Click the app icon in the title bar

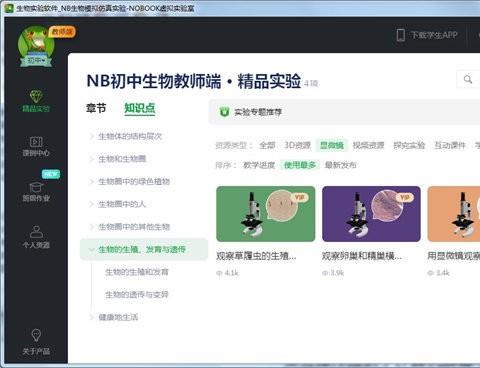pyautogui.click(x=10, y=8)
